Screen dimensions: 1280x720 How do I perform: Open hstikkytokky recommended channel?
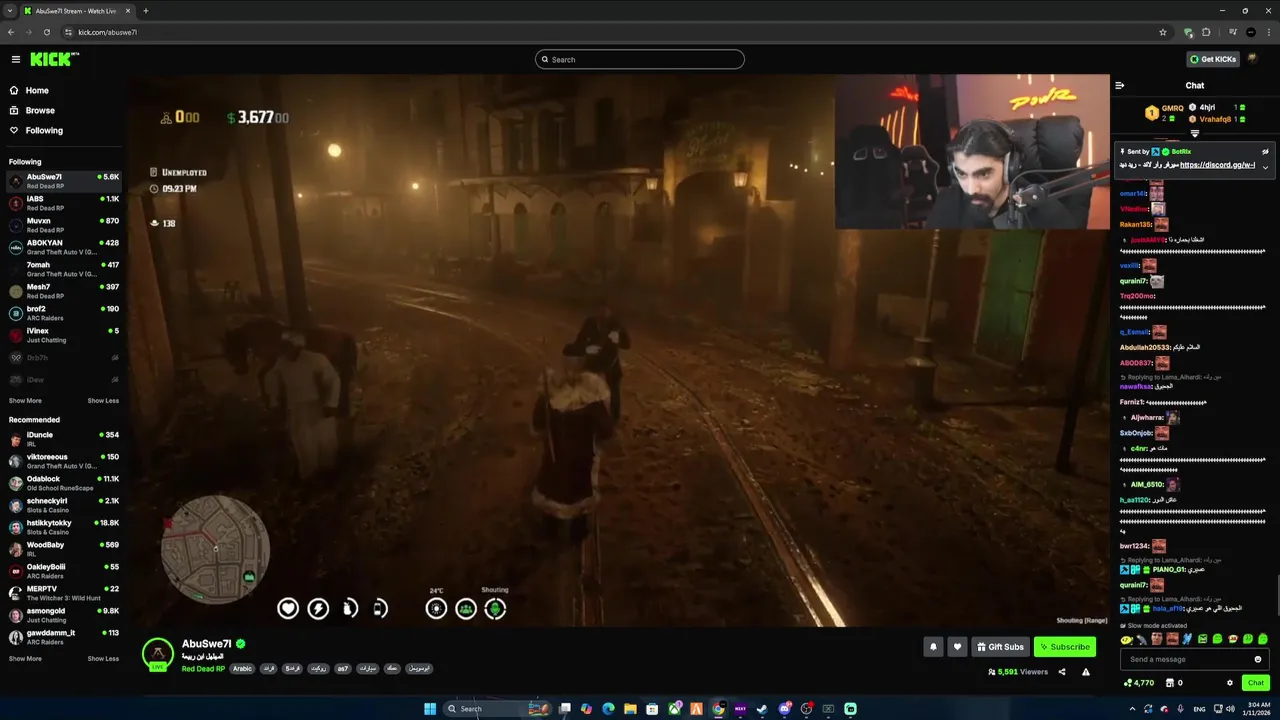(64, 527)
